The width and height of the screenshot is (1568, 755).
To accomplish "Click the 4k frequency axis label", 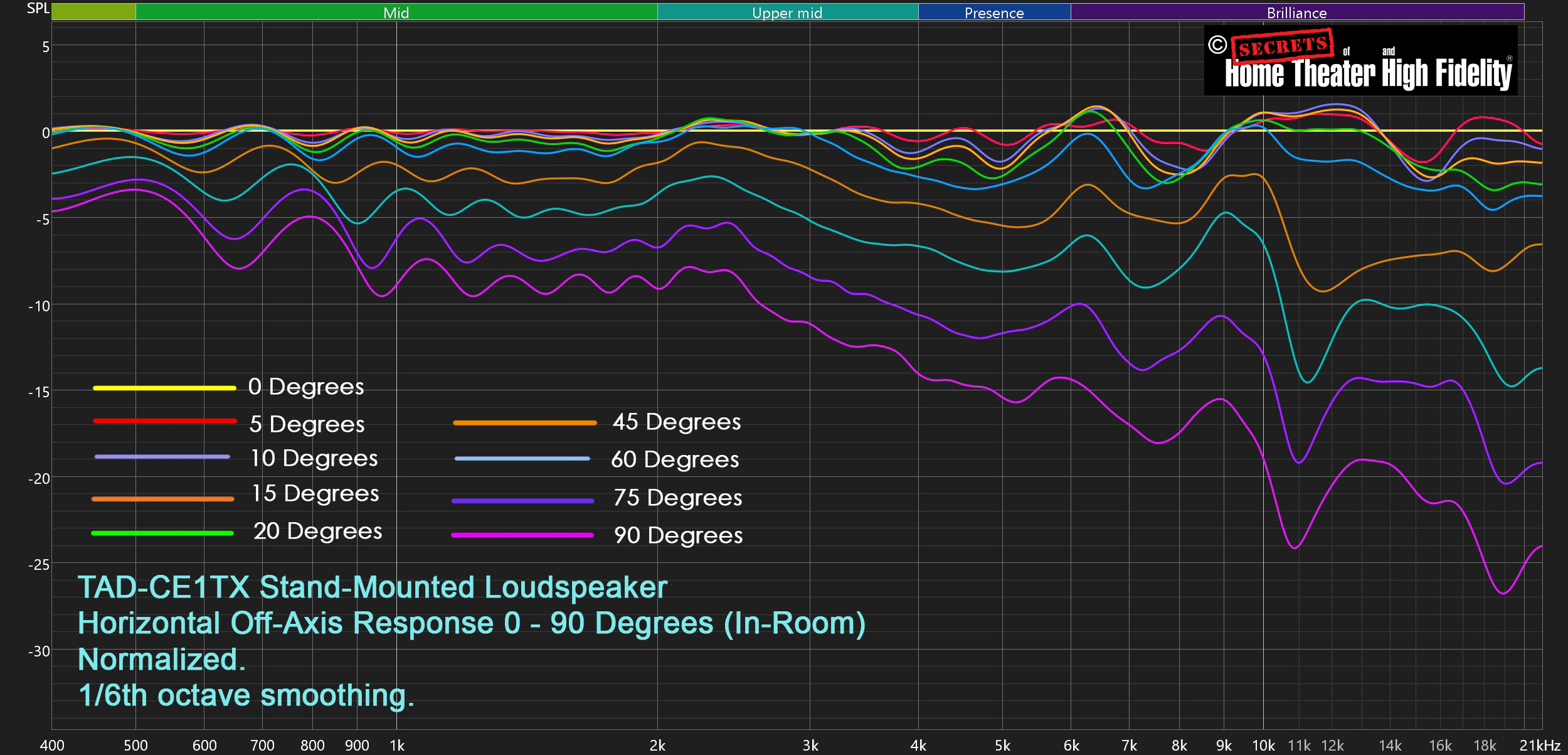I will [x=918, y=746].
